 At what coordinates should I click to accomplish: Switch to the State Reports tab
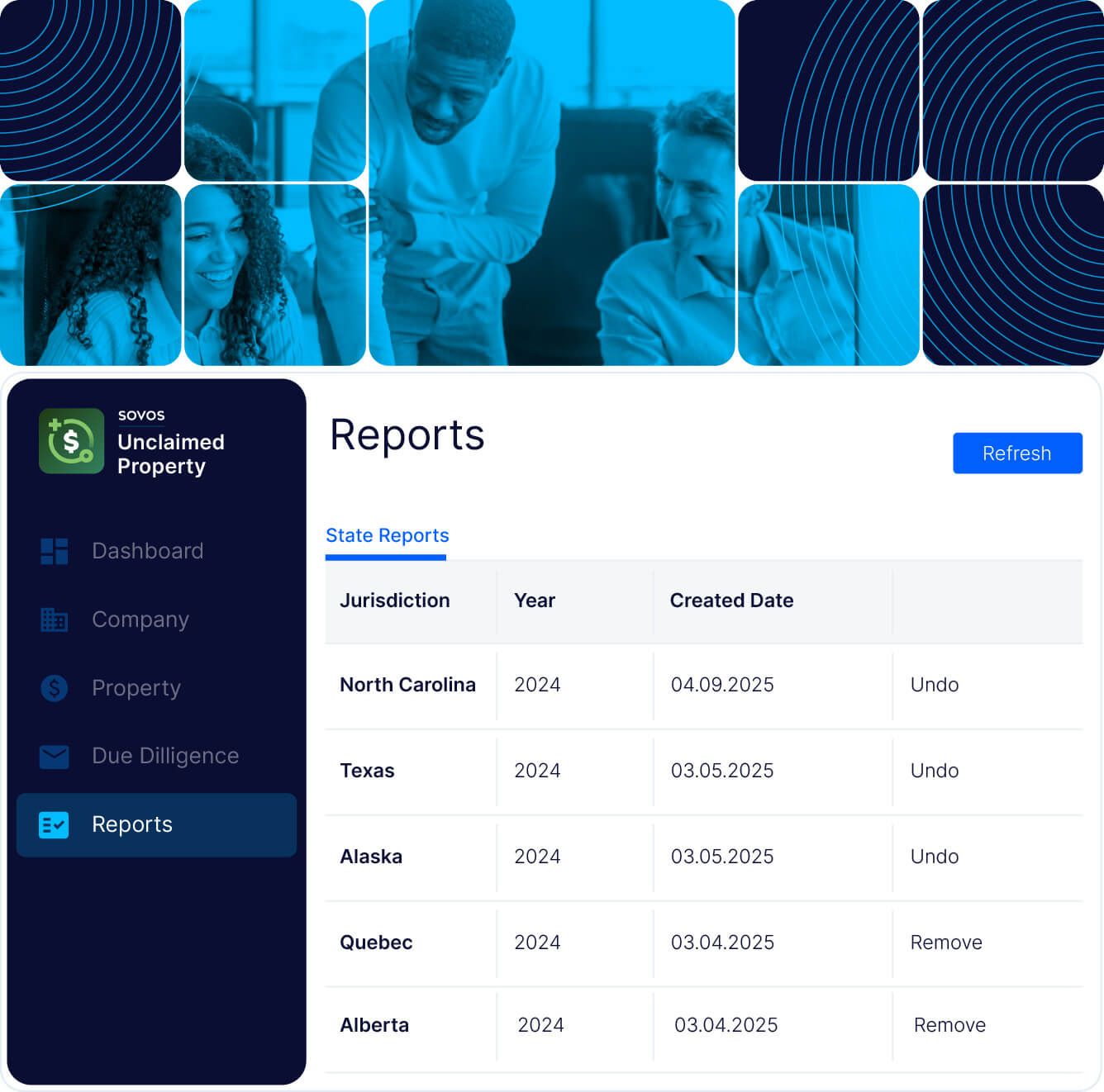387,536
